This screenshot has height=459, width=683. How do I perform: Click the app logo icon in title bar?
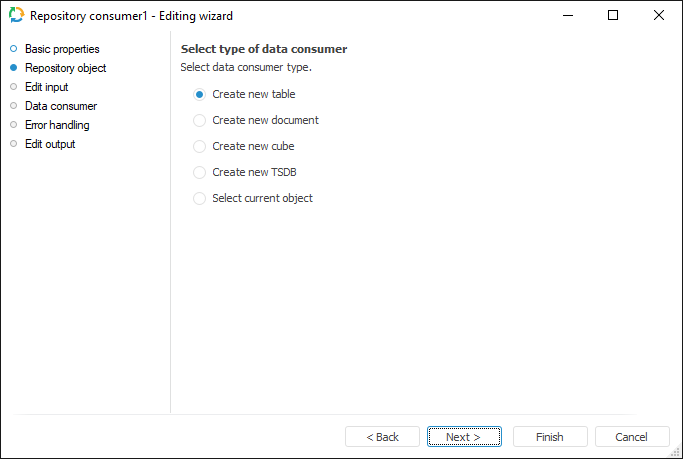pyautogui.click(x=16, y=16)
